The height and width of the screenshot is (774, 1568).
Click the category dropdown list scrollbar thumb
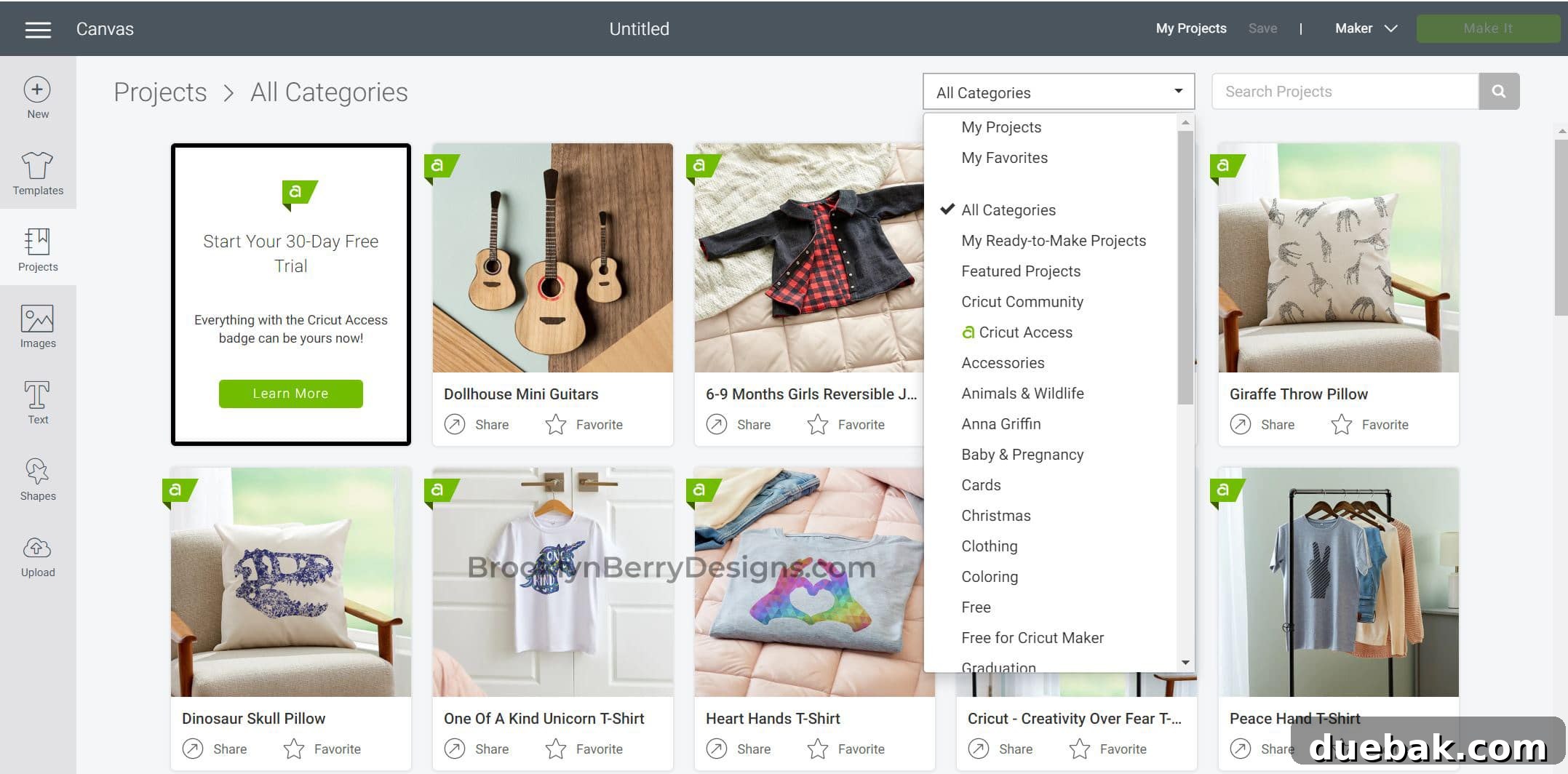[1186, 267]
